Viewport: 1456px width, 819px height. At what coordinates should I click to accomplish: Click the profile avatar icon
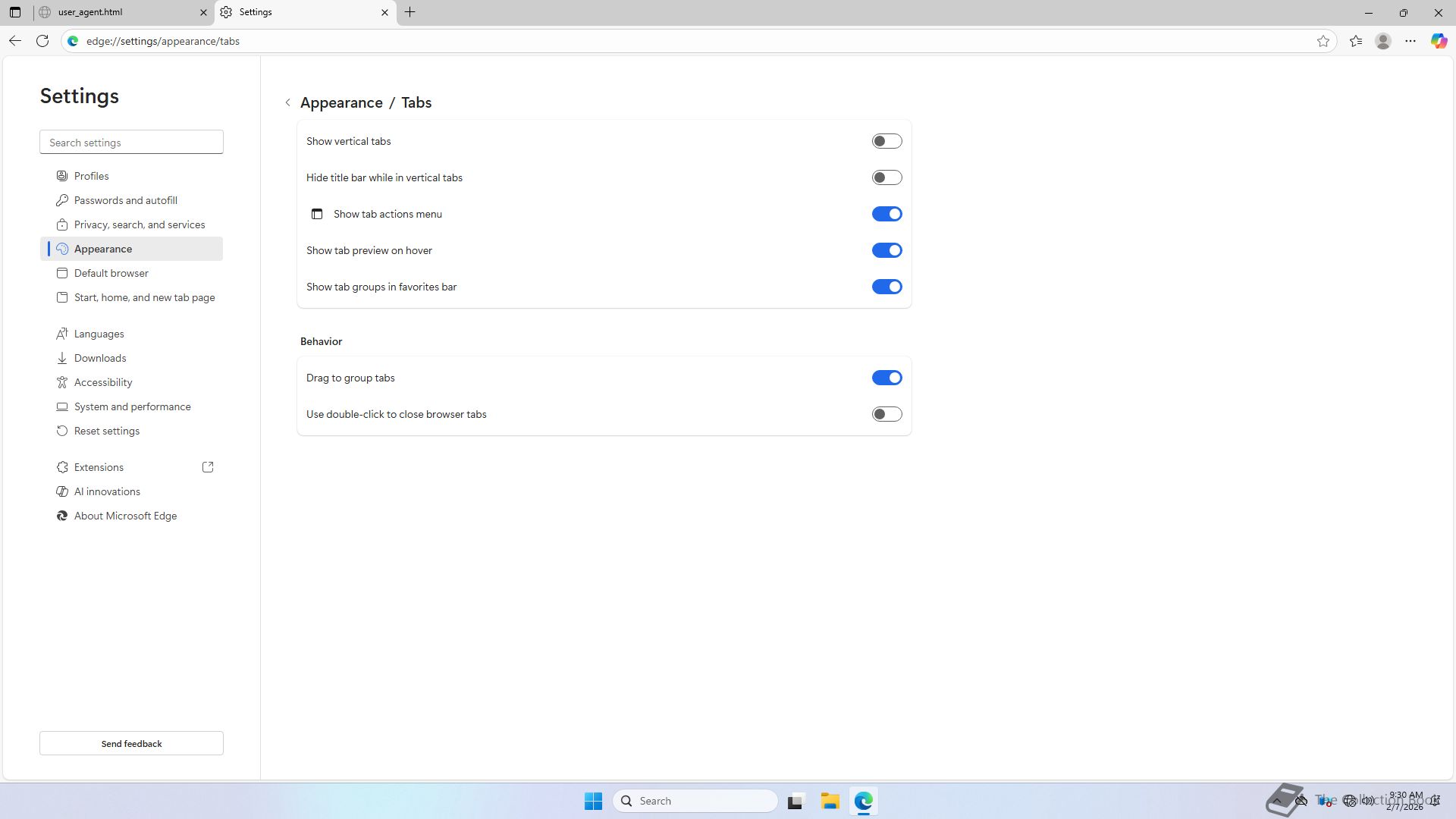point(1383,41)
